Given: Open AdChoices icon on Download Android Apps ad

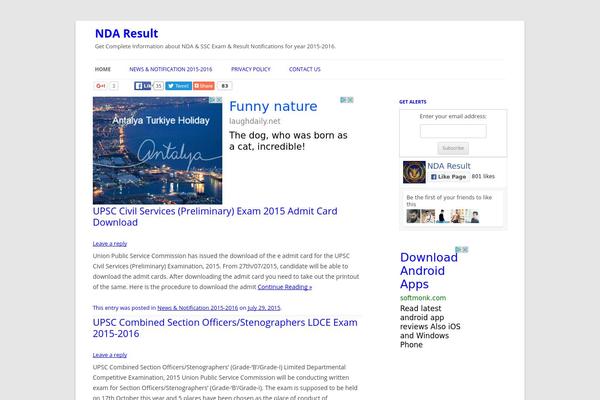Looking at the screenshot, I should [458, 250].
